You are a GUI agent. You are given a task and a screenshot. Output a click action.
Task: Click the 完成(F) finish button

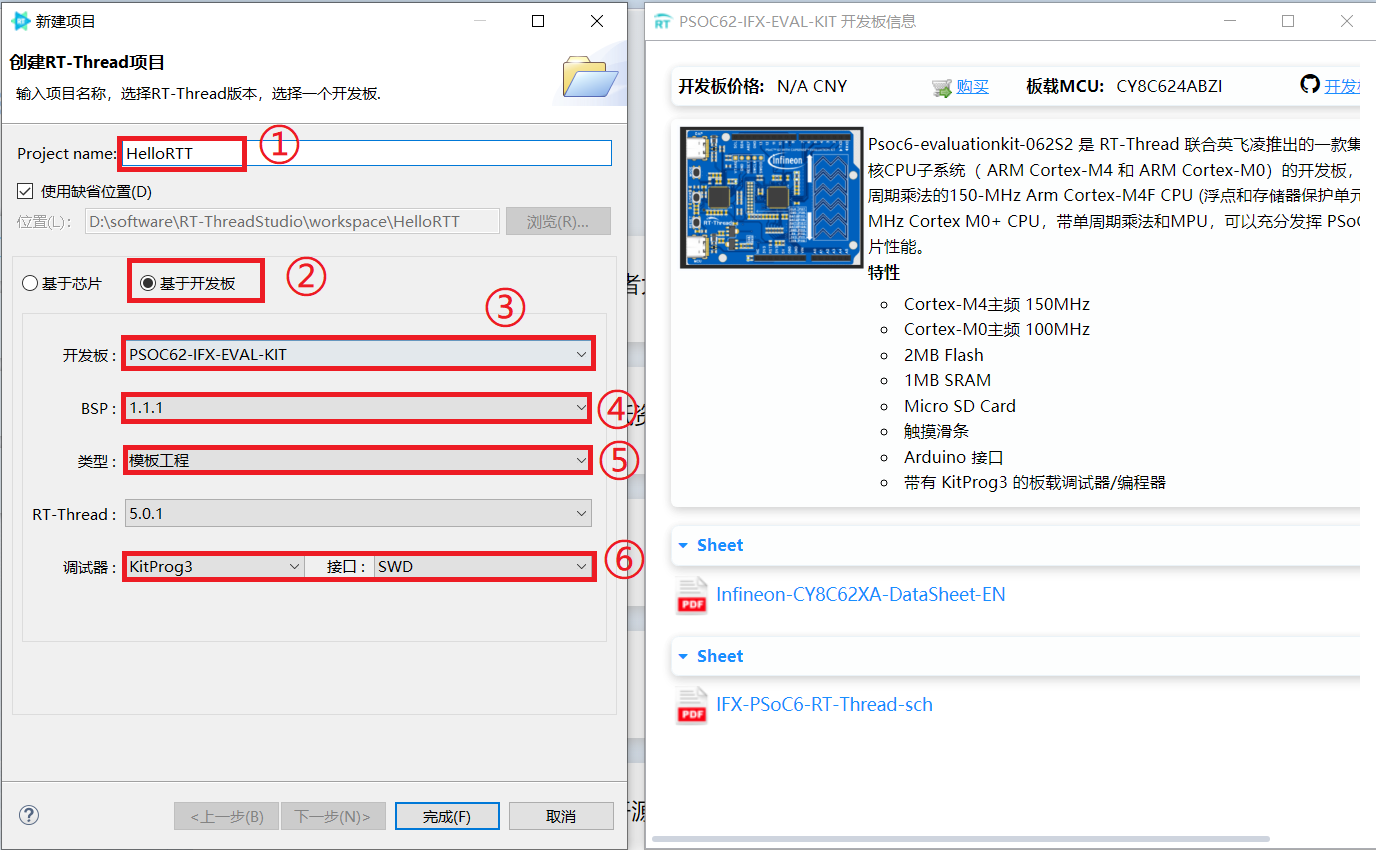(447, 816)
